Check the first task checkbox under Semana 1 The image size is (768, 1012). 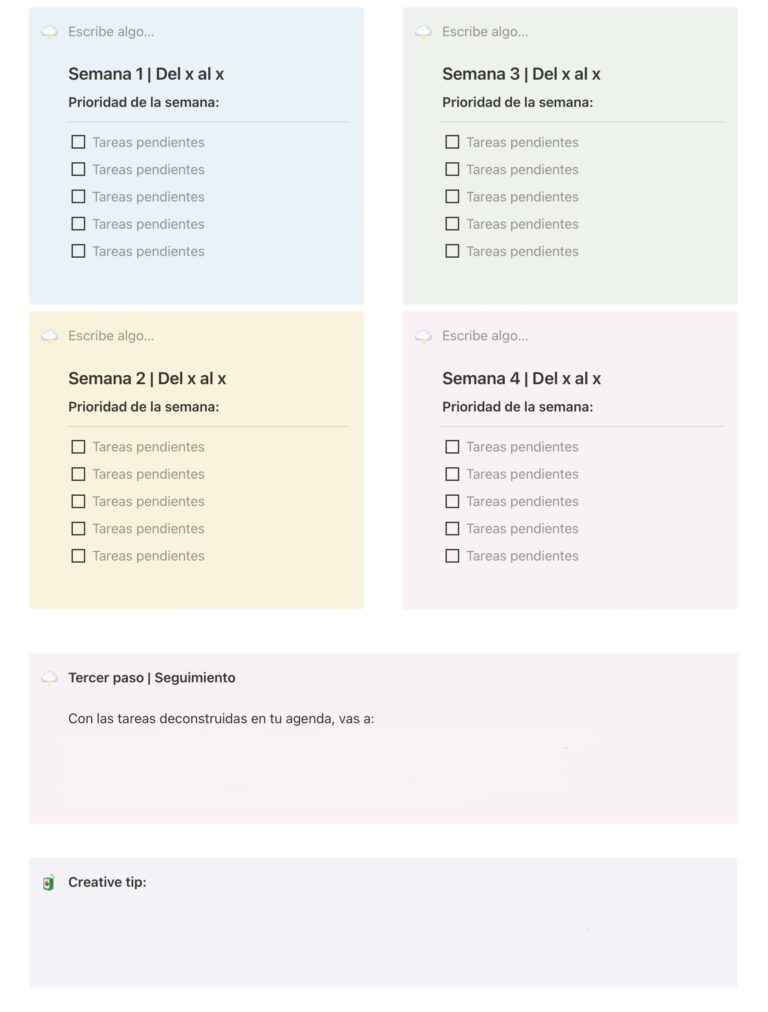[x=78, y=142]
